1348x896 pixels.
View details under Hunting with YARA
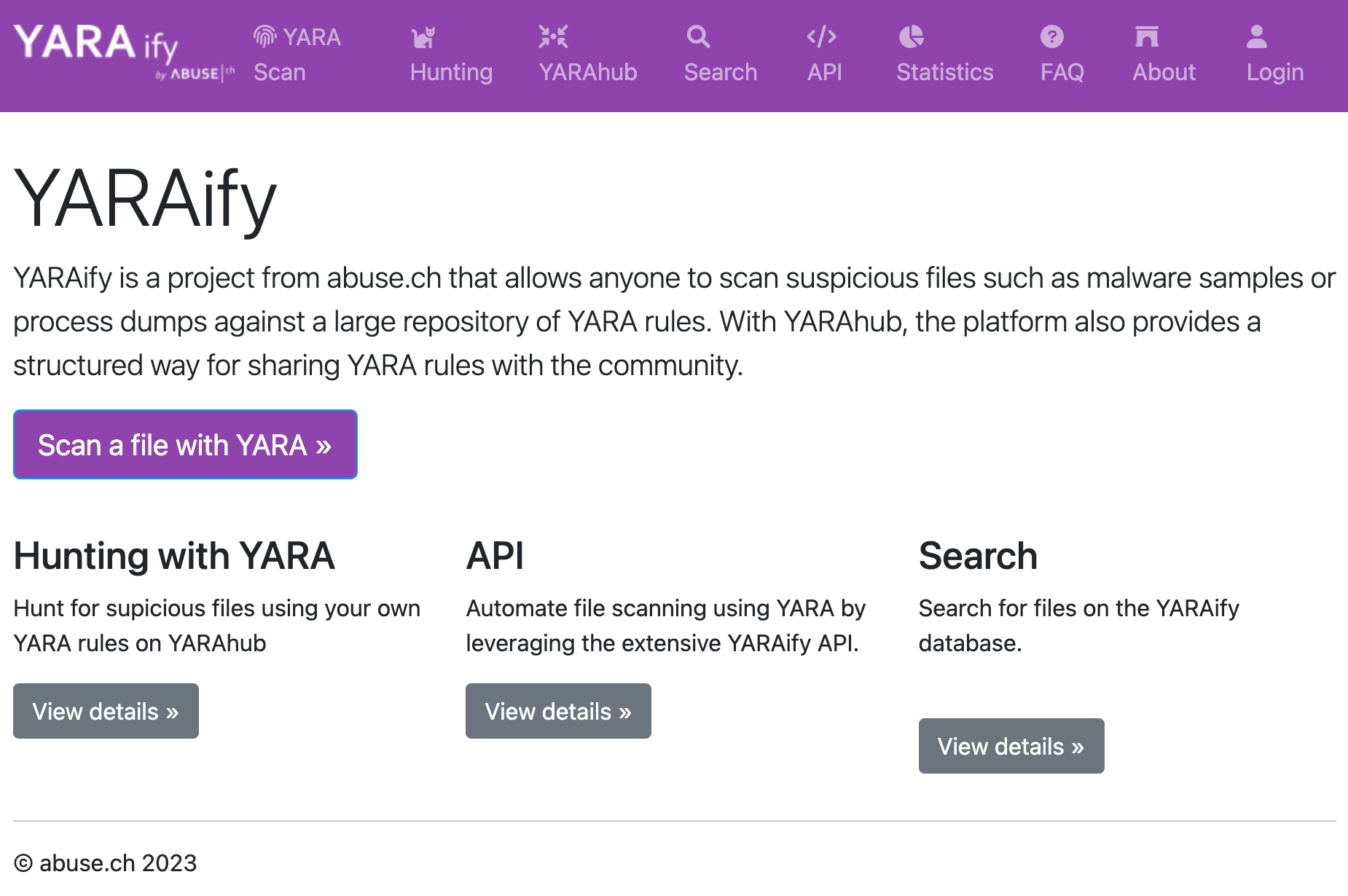tap(106, 711)
